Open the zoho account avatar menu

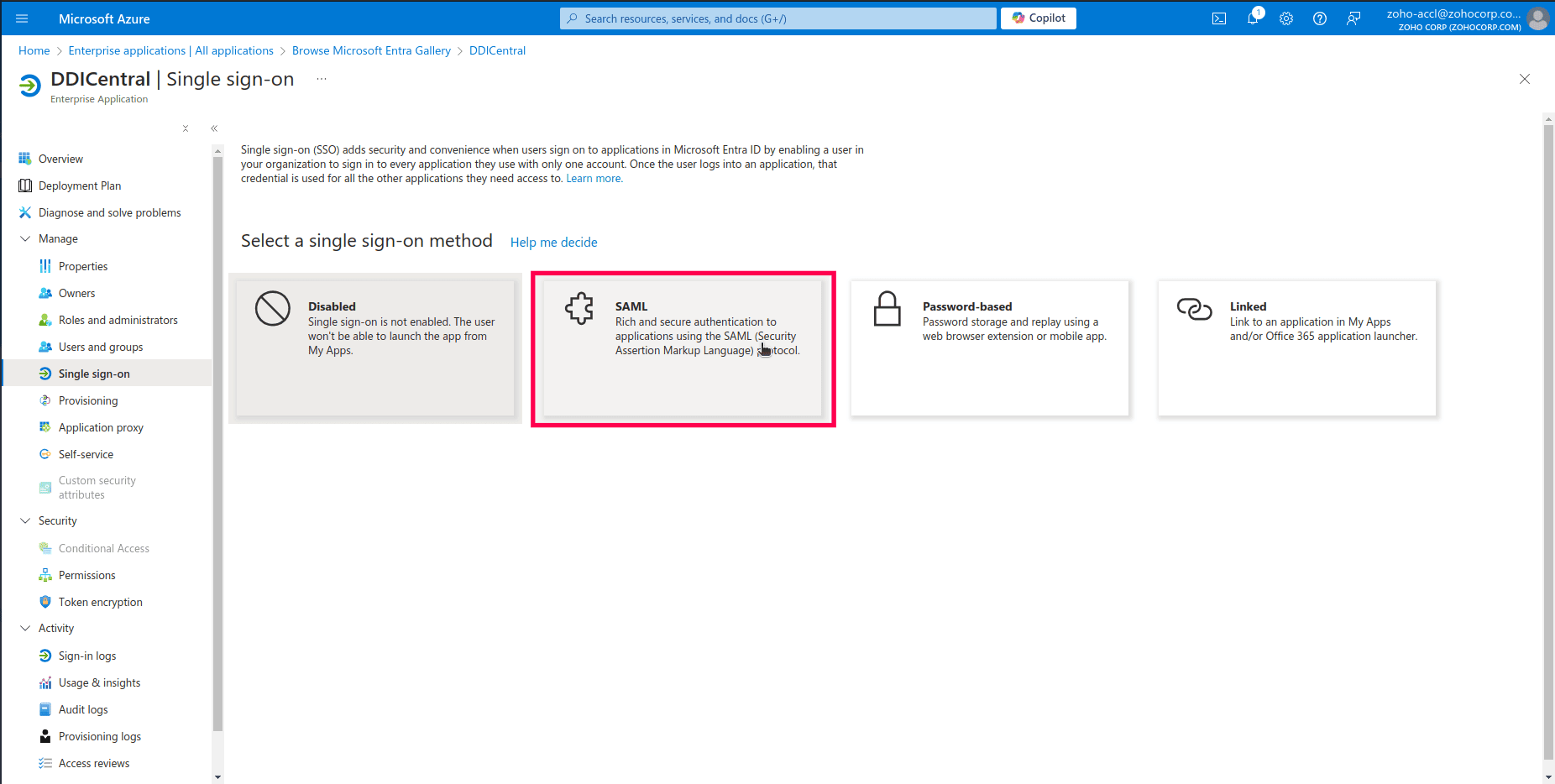pos(1538,18)
